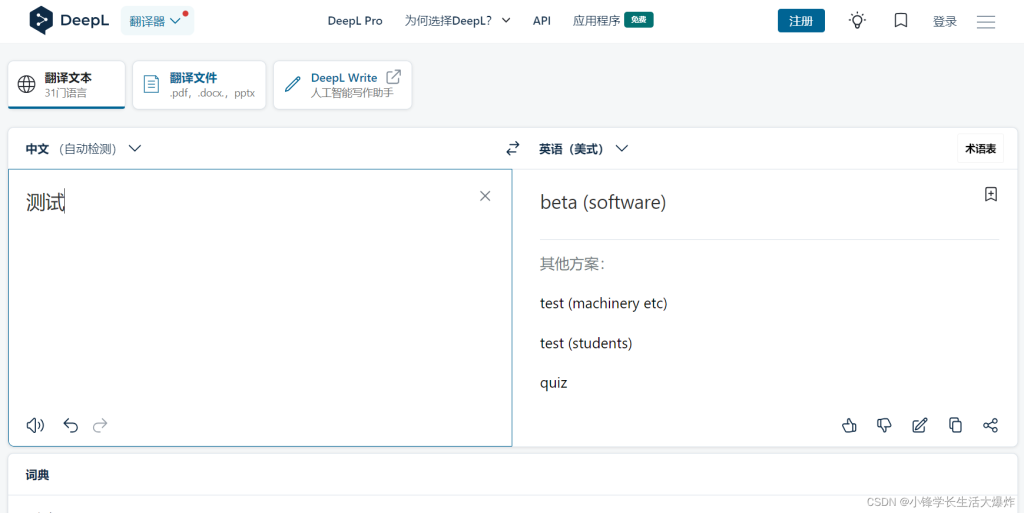Copy translation to clipboard
Screen dimensions: 1024x513
[x=955, y=426]
